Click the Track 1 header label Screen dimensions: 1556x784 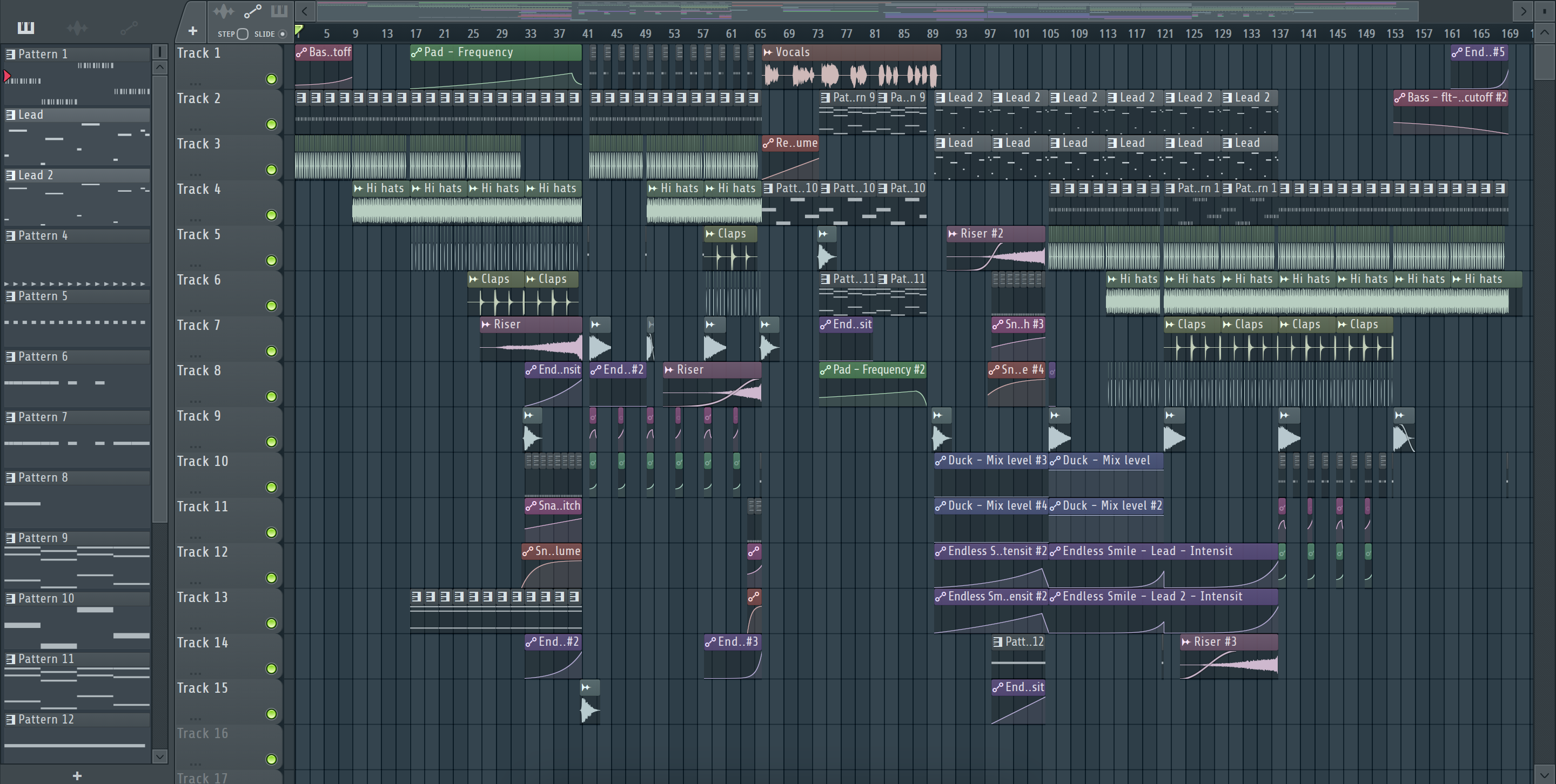pos(198,53)
